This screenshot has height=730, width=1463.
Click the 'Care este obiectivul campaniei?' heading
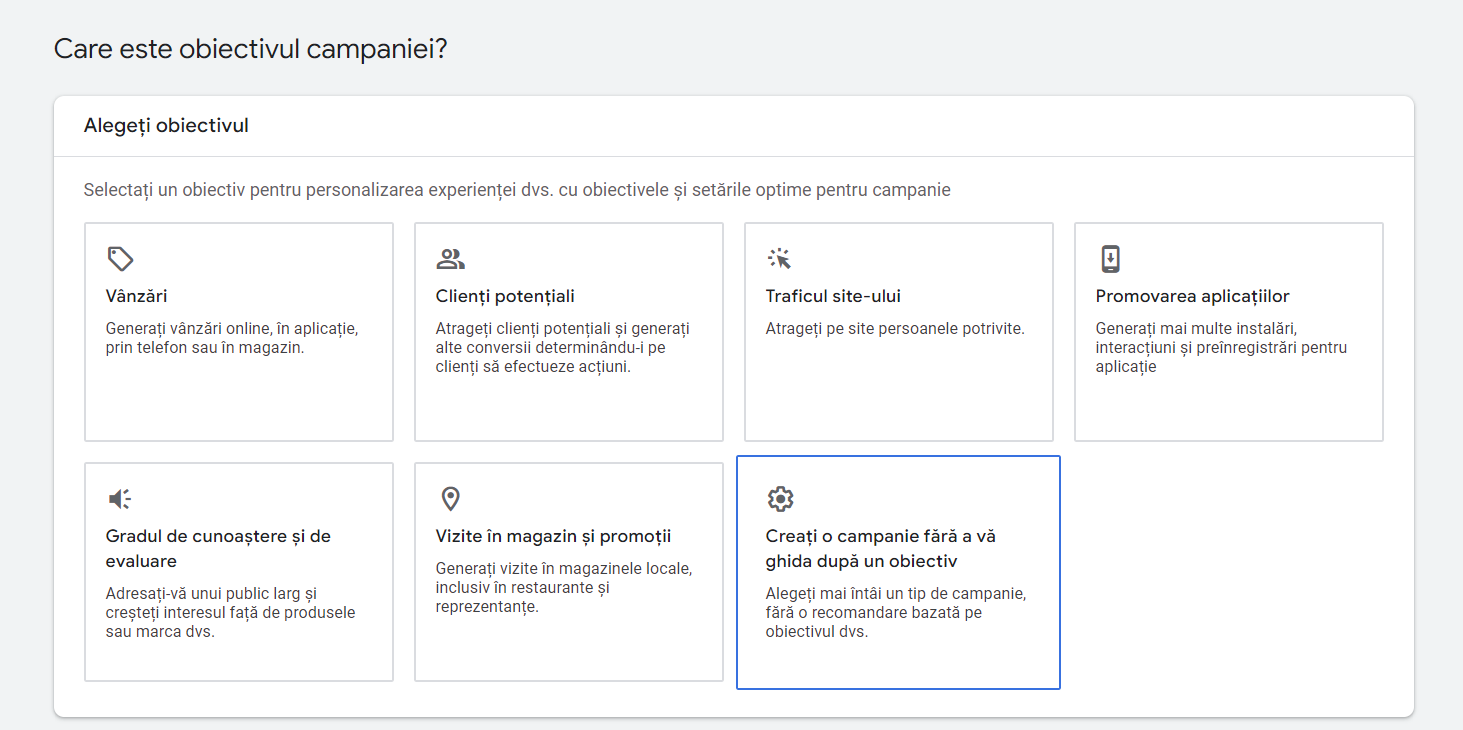[x=250, y=49]
